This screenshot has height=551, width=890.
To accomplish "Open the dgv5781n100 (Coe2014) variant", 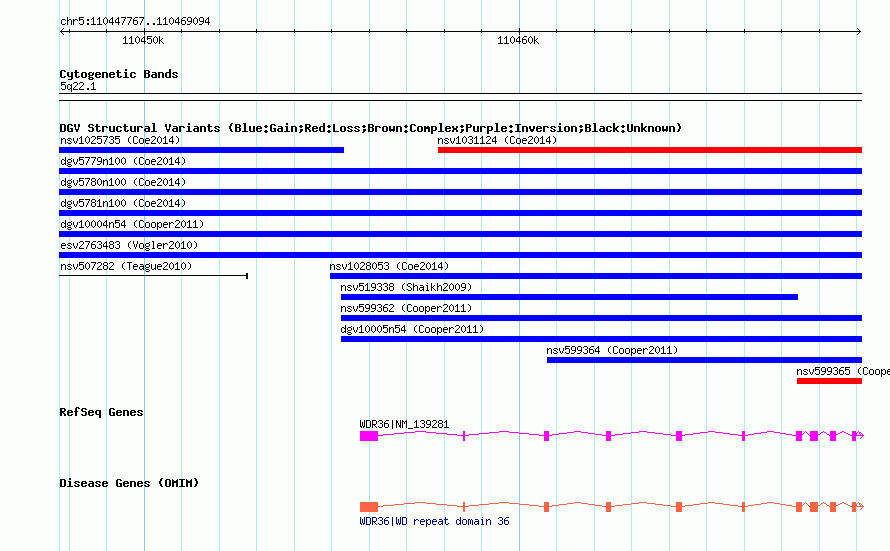I will (x=123, y=203).
